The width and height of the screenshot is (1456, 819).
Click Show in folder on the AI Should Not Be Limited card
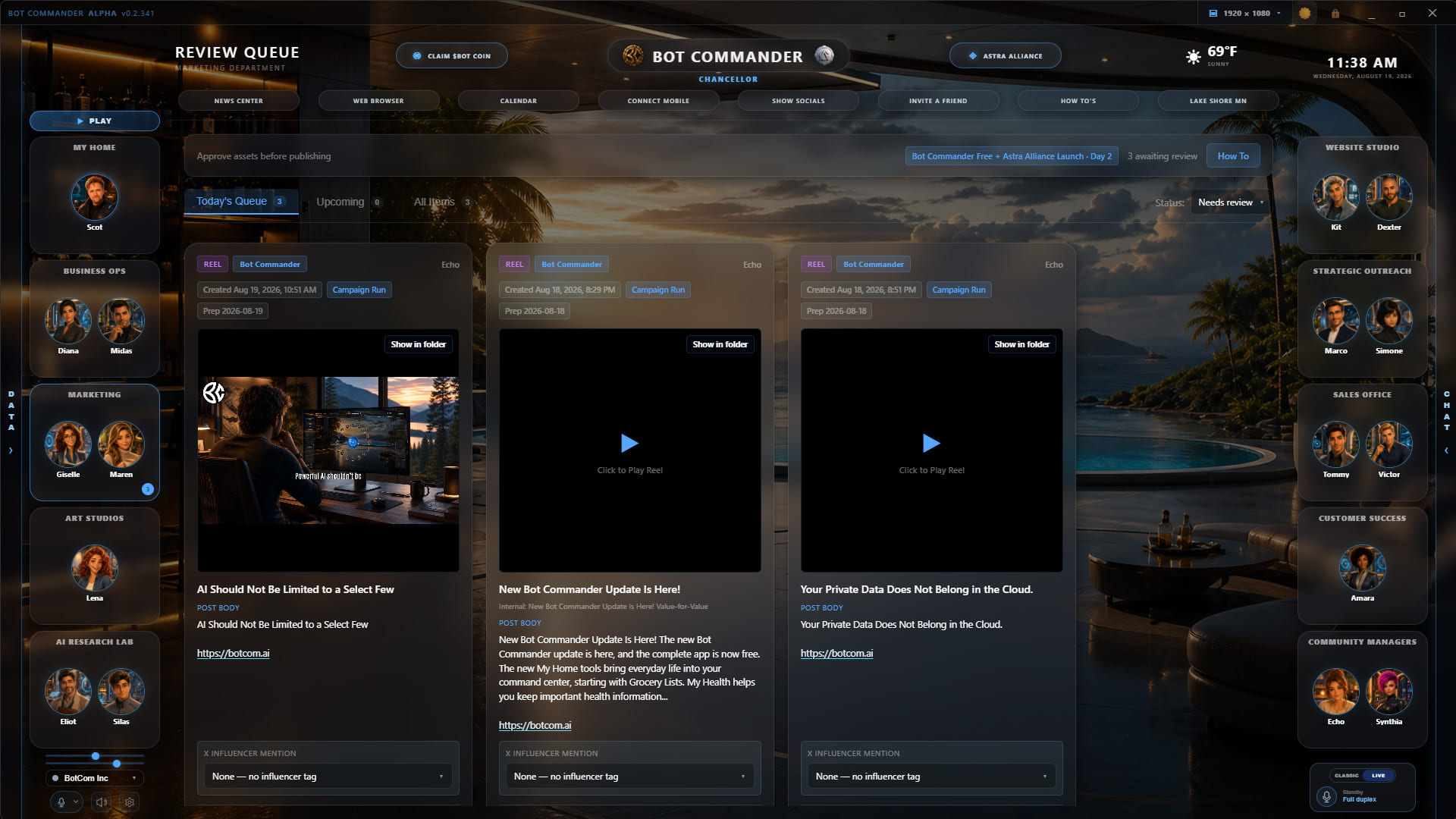(x=418, y=344)
